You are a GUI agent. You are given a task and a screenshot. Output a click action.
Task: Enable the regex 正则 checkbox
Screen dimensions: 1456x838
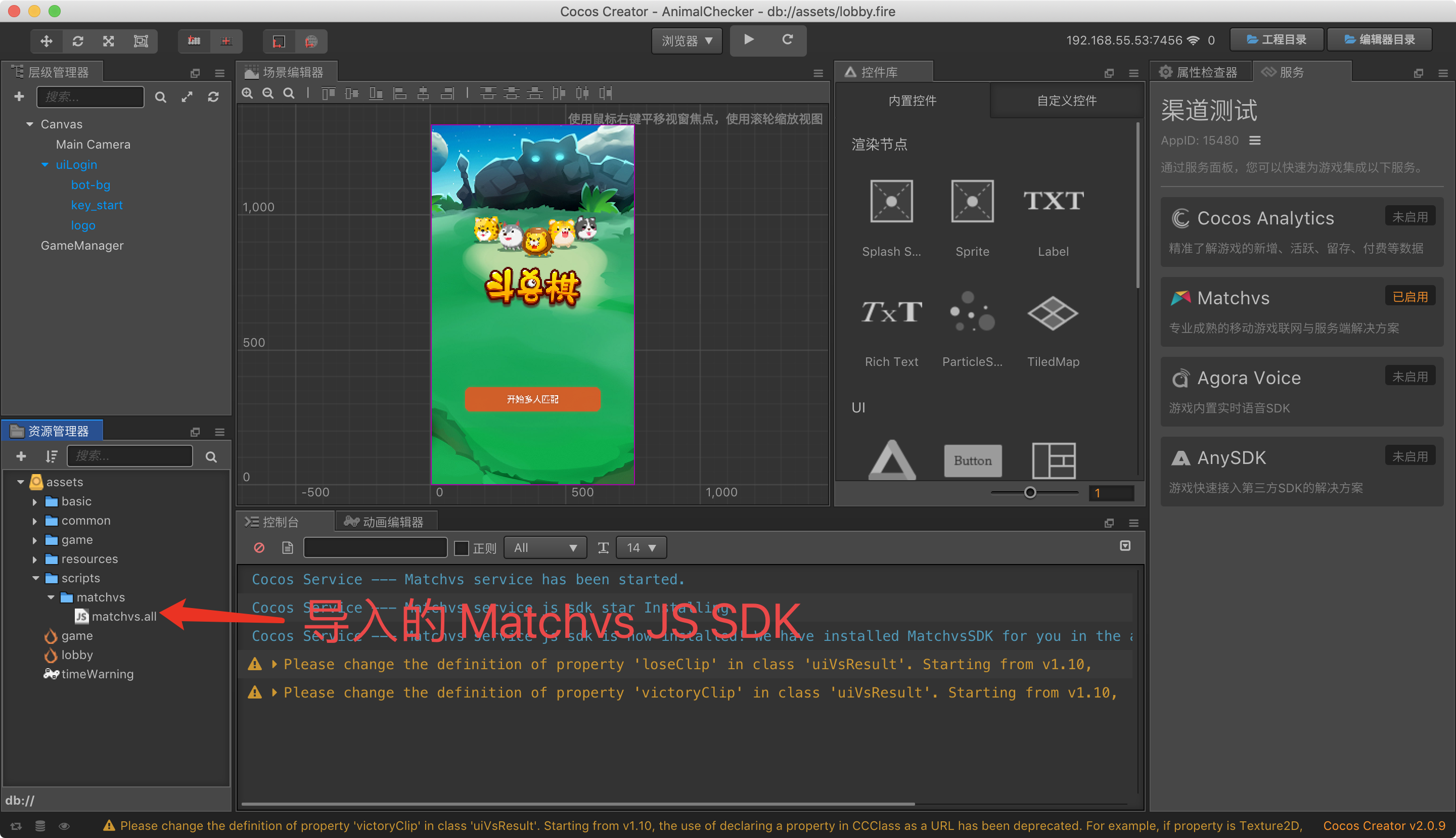pyautogui.click(x=461, y=548)
